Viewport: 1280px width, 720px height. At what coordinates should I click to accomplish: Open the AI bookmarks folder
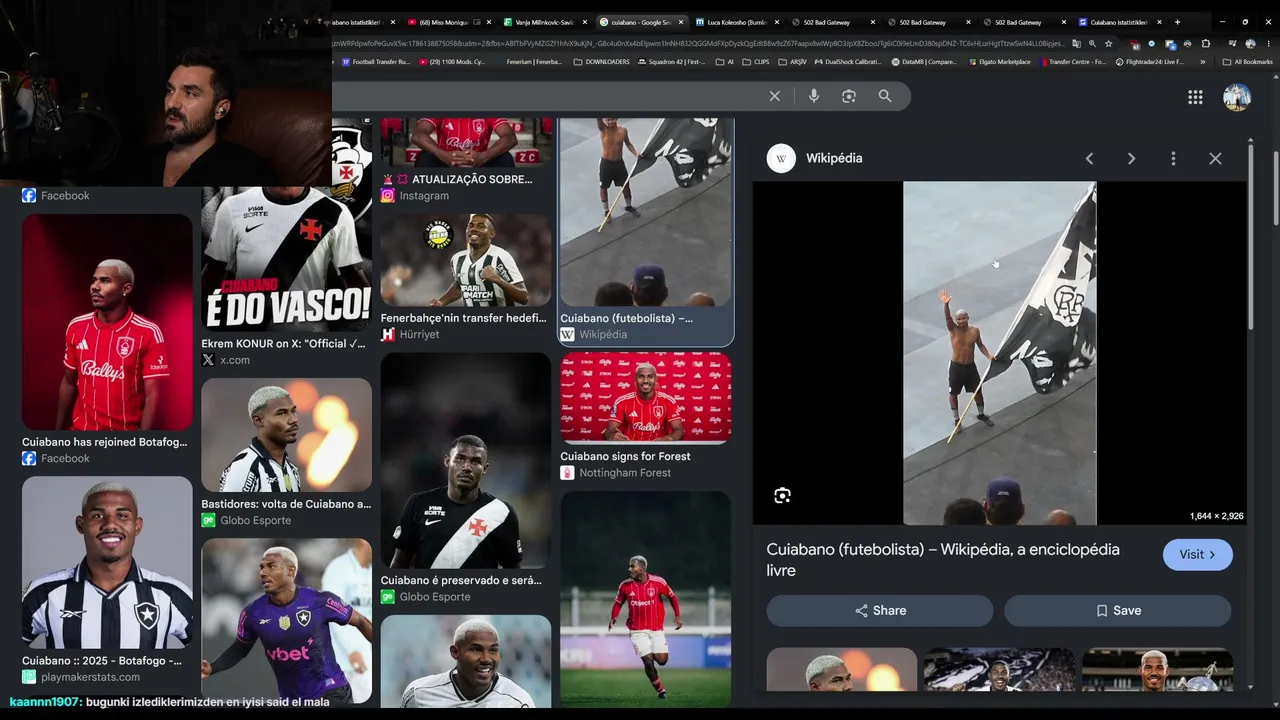point(725,62)
